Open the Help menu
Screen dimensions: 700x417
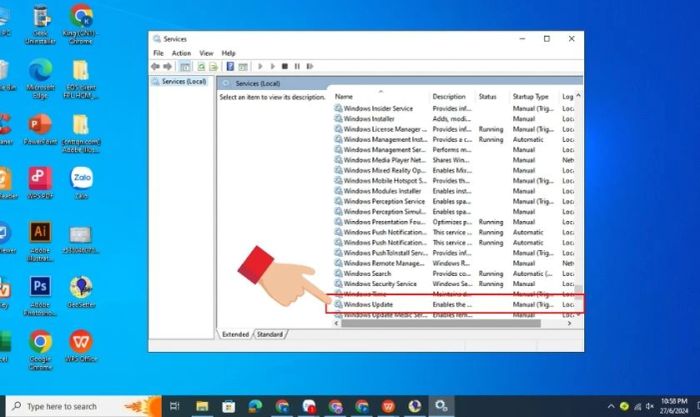click(228, 53)
